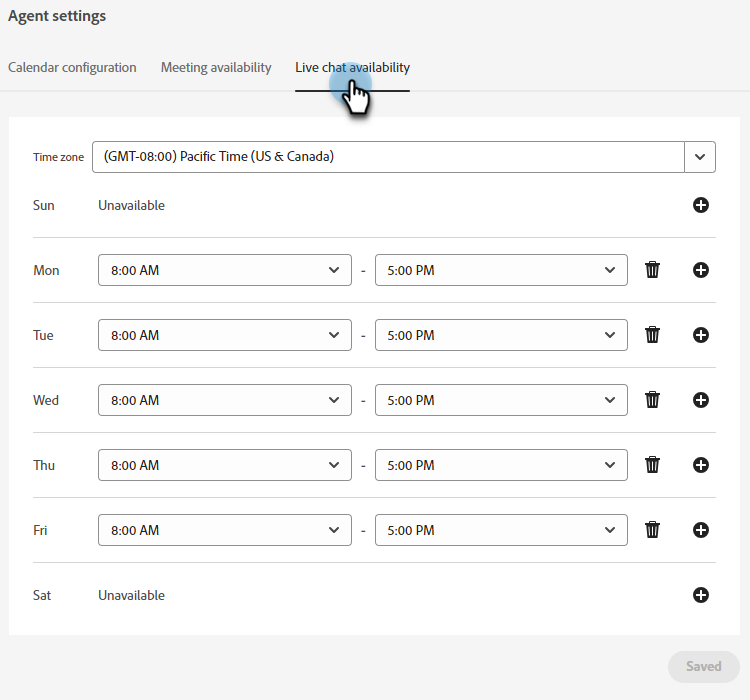Remove Tuesday's availability time range
The width and height of the screenshot is (750, 700).
point(653,335)
